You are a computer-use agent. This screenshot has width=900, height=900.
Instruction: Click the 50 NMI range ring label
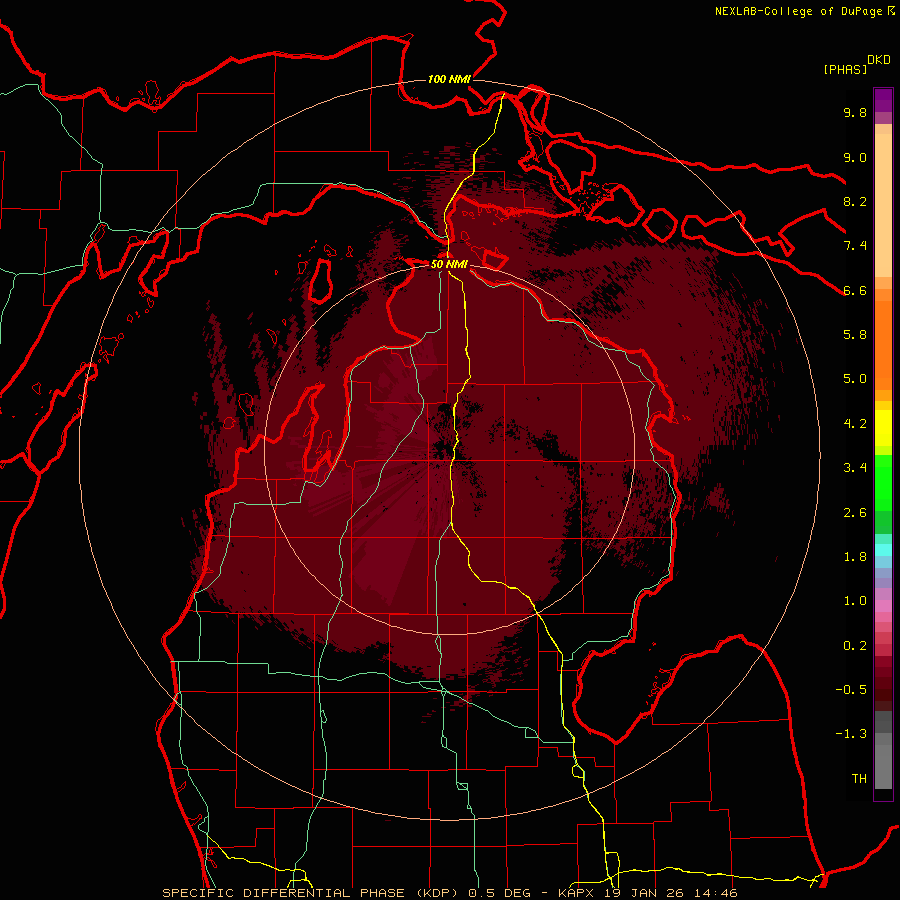pos(449,264)
